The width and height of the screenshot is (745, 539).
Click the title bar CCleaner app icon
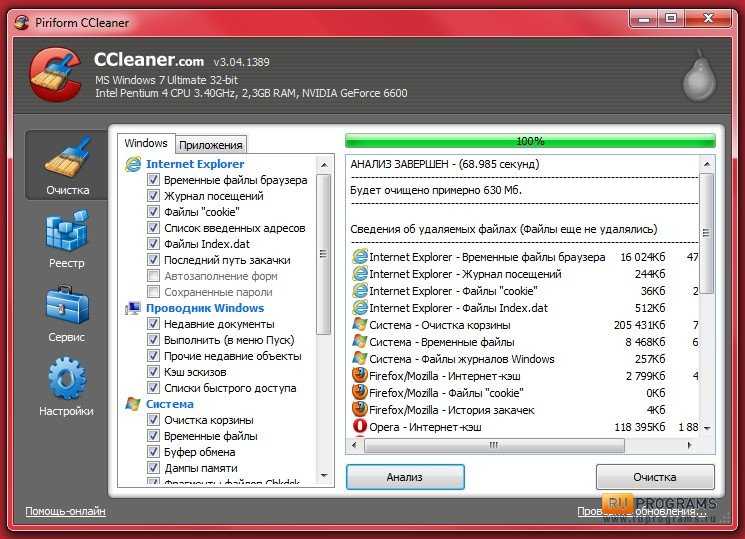22,22
